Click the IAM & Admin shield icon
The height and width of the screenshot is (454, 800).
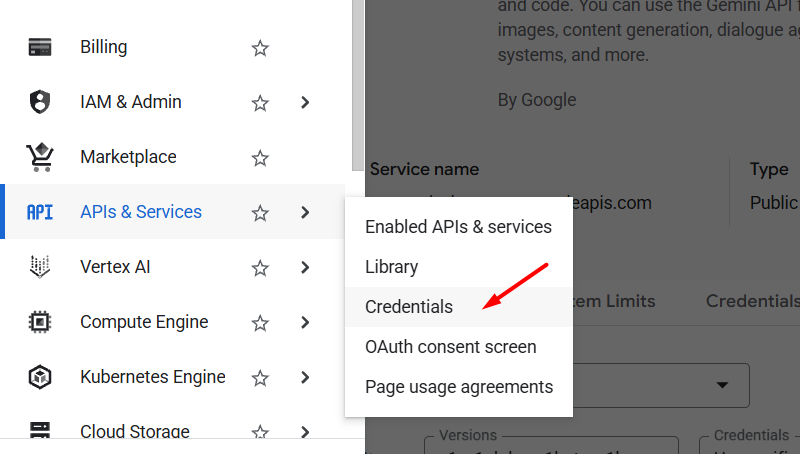[x=40, y=102]
